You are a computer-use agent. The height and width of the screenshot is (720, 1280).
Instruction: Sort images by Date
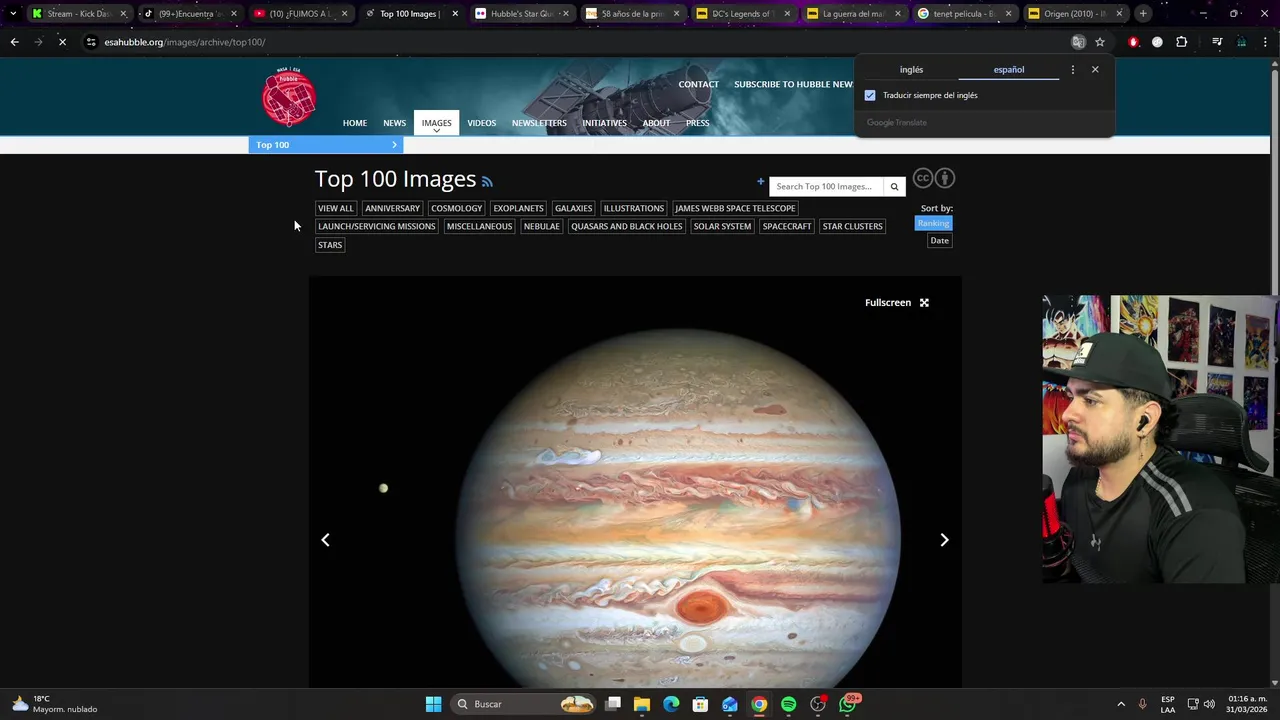tap(939, 240)
